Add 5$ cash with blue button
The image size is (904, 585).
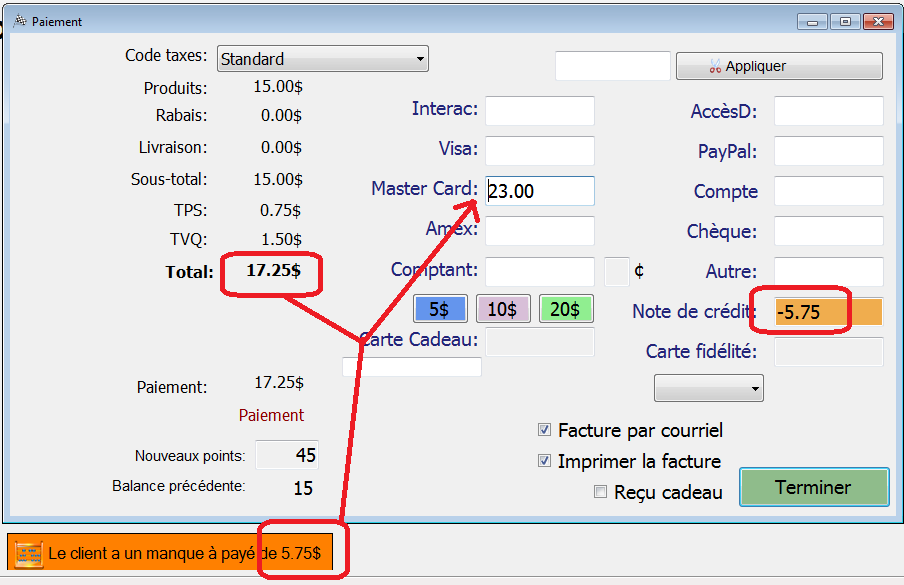(x=440, y=309)
